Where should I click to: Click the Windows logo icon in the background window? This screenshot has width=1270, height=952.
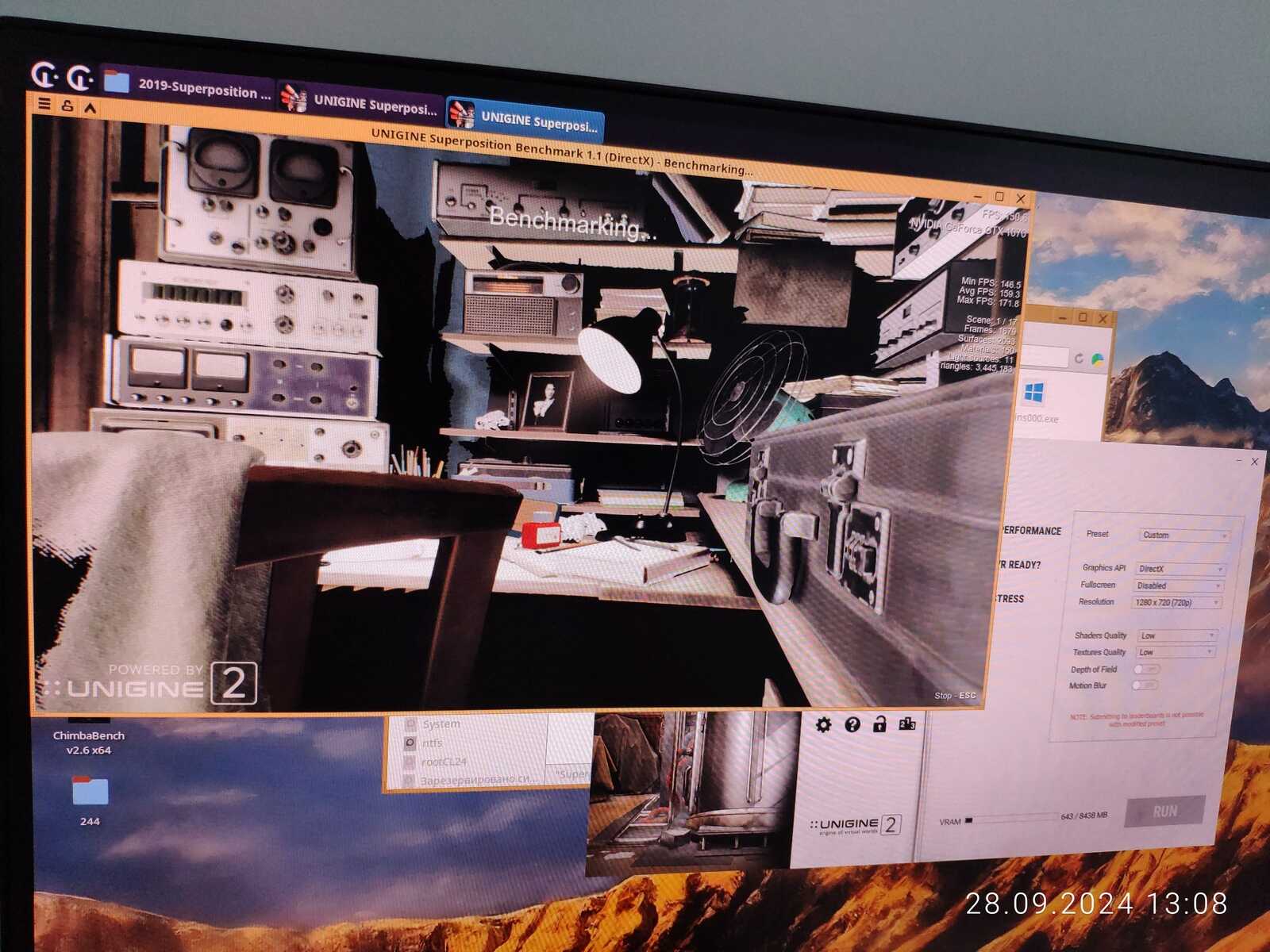(1034, 392)
